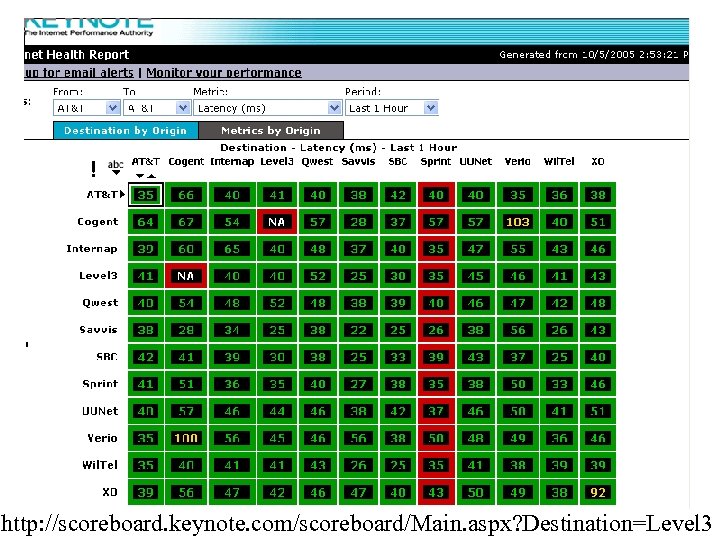The image size is (720, 540).
Task: Click the Sprint row label
Action: (x=100, y=384)
